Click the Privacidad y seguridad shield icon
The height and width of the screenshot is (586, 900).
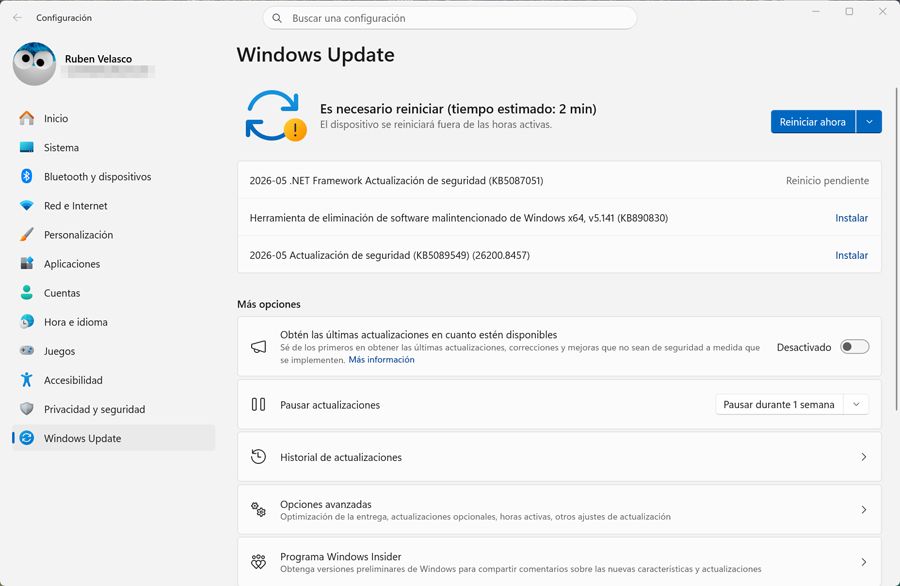26,409
